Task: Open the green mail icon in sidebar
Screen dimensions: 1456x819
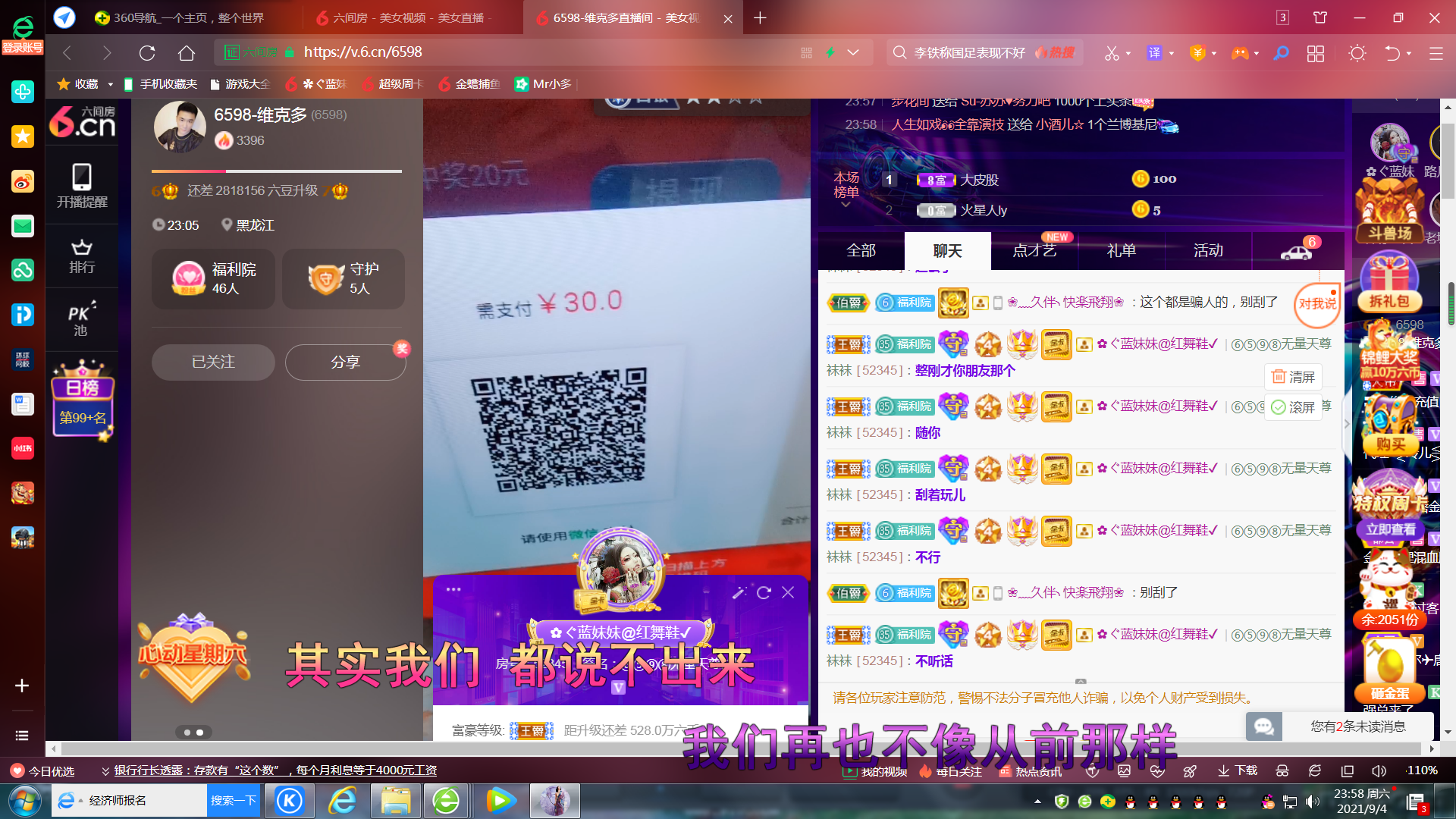Action: [23, 226]
